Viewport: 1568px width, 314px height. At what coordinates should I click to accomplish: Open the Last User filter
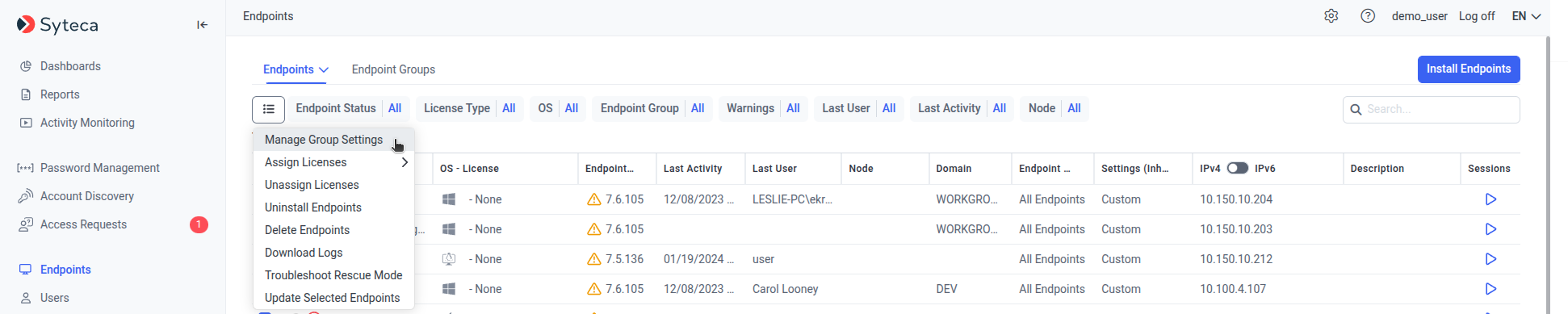click(859, 108)
